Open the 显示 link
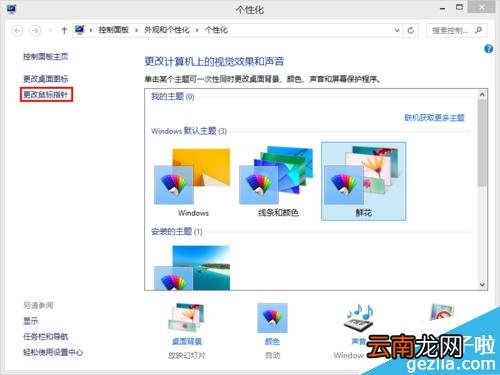 pos(31,321)
